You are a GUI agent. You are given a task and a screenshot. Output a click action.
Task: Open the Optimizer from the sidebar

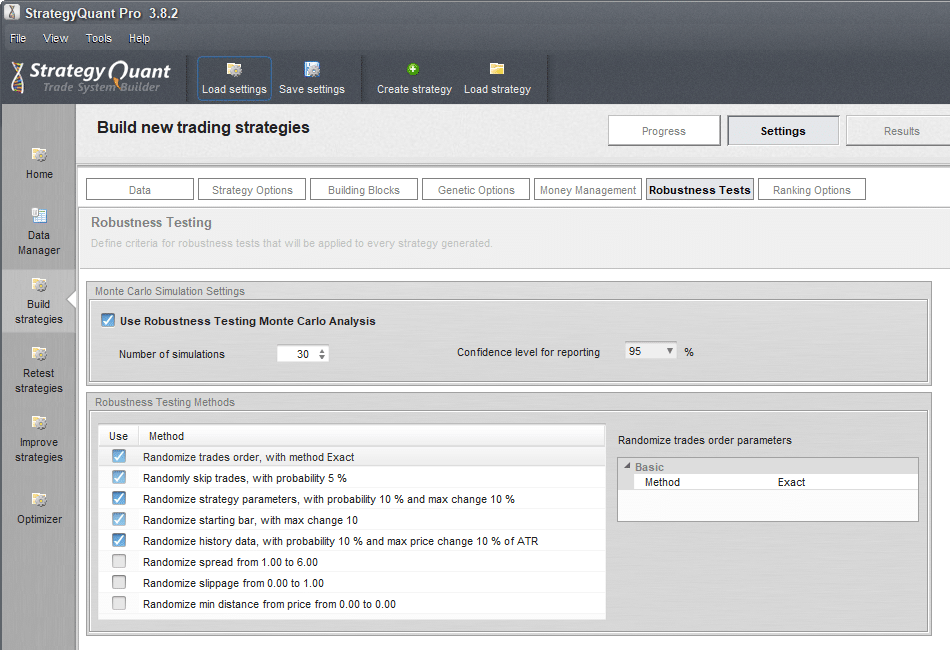point(39,508)
